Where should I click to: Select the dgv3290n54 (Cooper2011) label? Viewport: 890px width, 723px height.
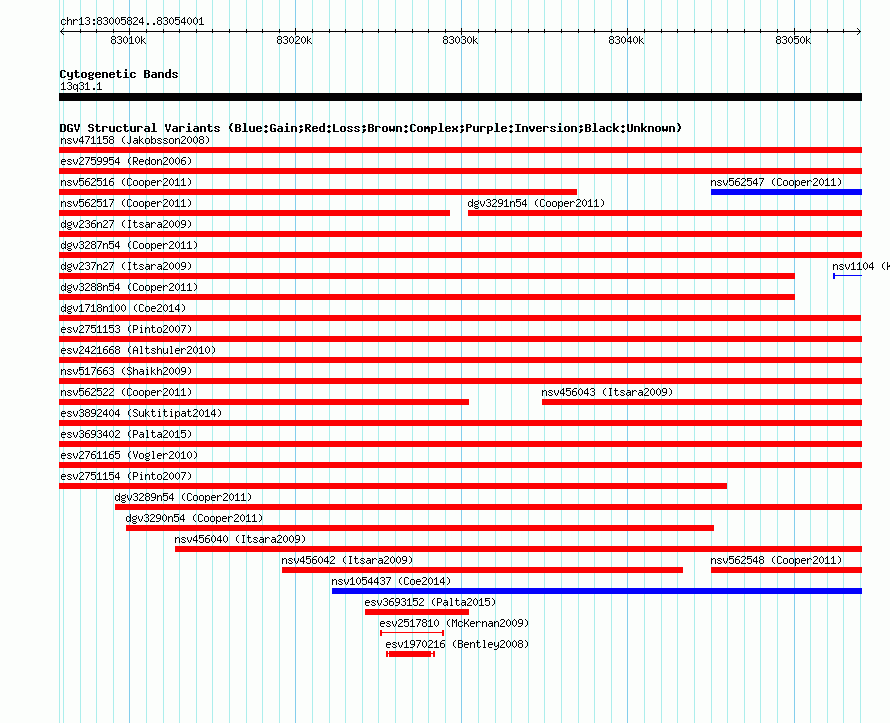pos(195,518)
